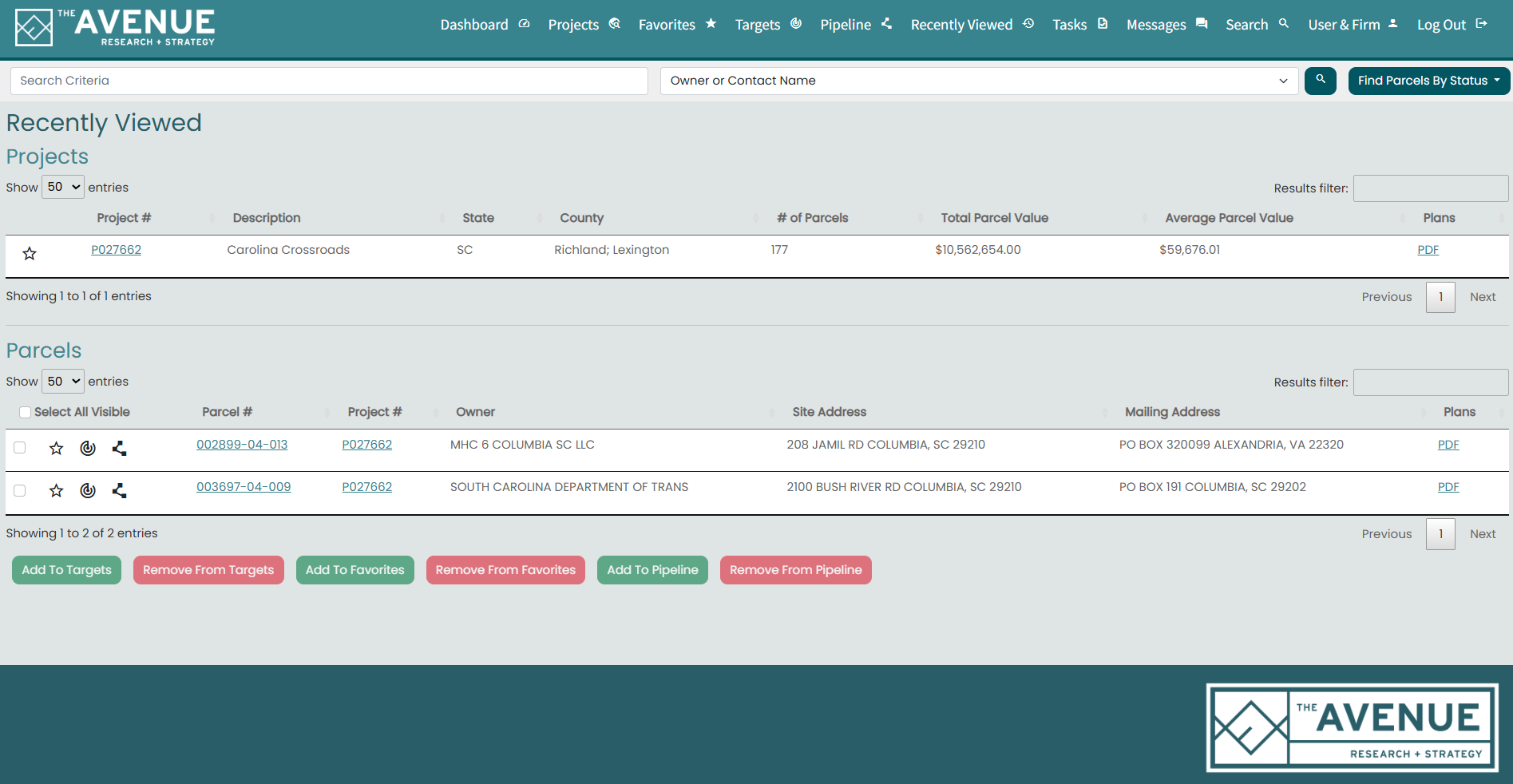Screen dimensions: 1513x784
Task: Star parcel 002899-04-013 as favorite
Action: point(56,448)
